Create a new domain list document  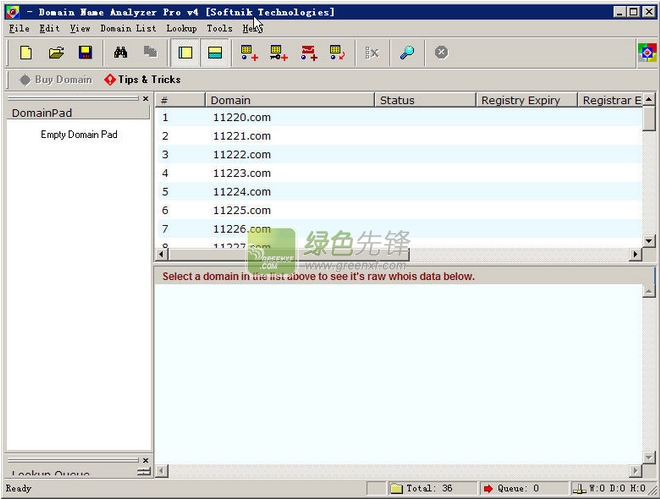(26, 53)
